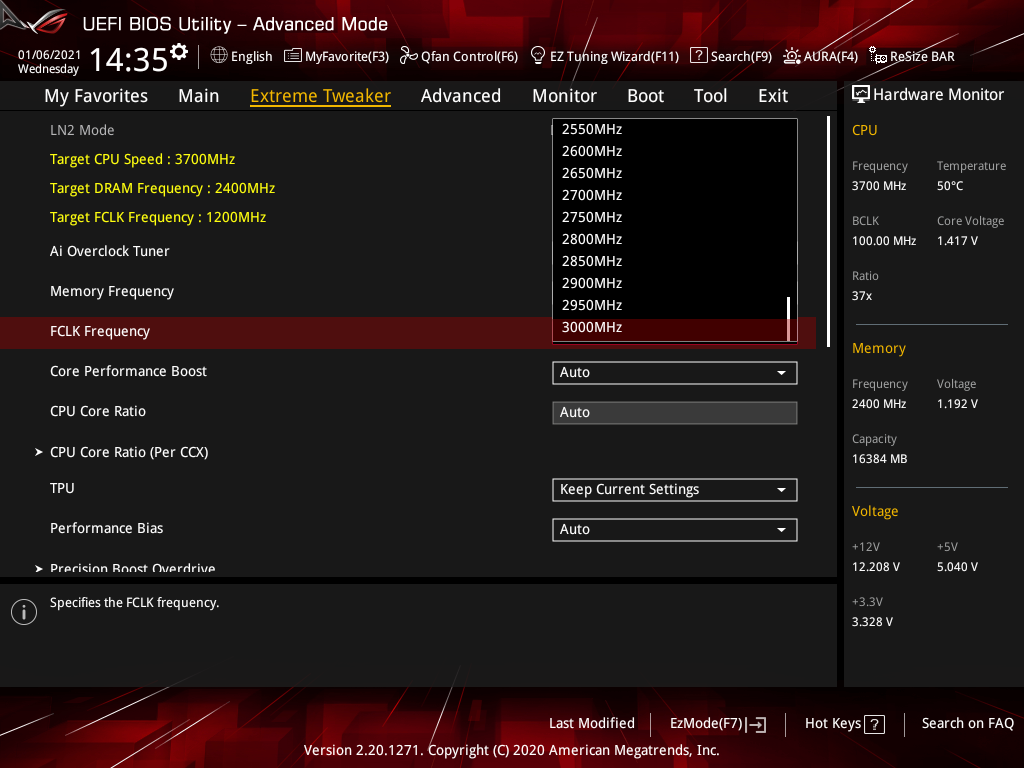Viewport: 1024px width, 768px height.
Task: Click the Hot Keys button
Action: tap(844, 724)
